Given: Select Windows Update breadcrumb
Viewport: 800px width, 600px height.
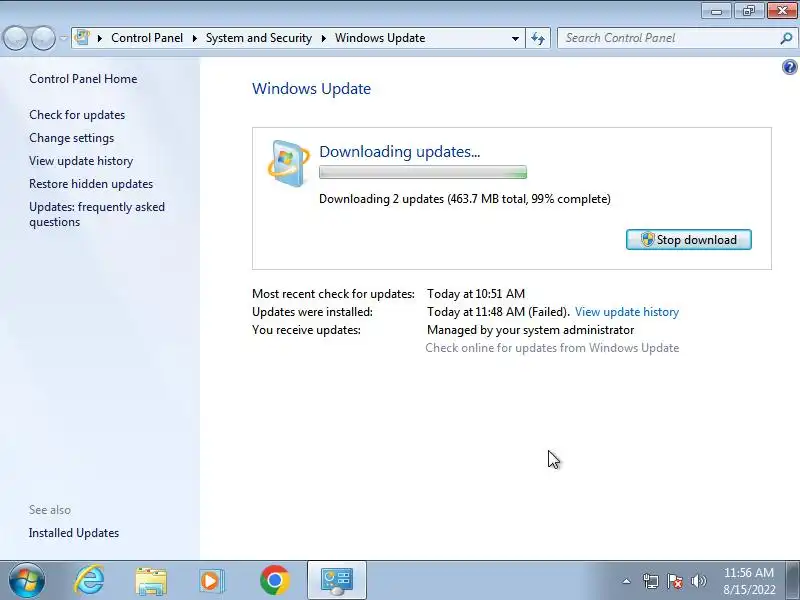Looking at the screenshot, I should coord(380,38).
